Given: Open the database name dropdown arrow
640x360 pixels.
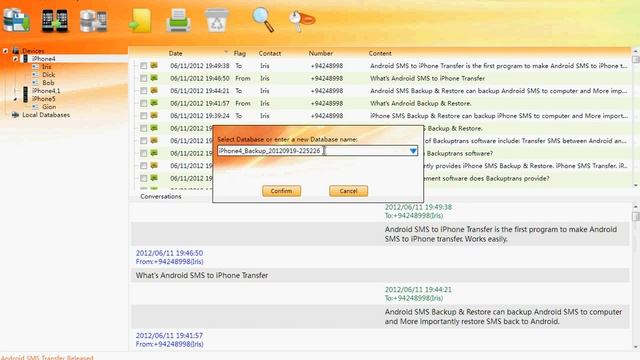Looking at the screenshot, I should point(413,151).
